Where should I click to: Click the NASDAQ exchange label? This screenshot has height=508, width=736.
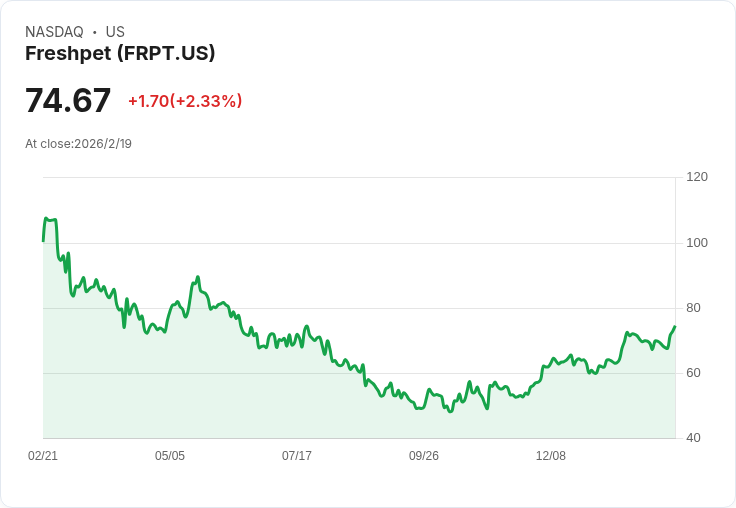(54, 32)
